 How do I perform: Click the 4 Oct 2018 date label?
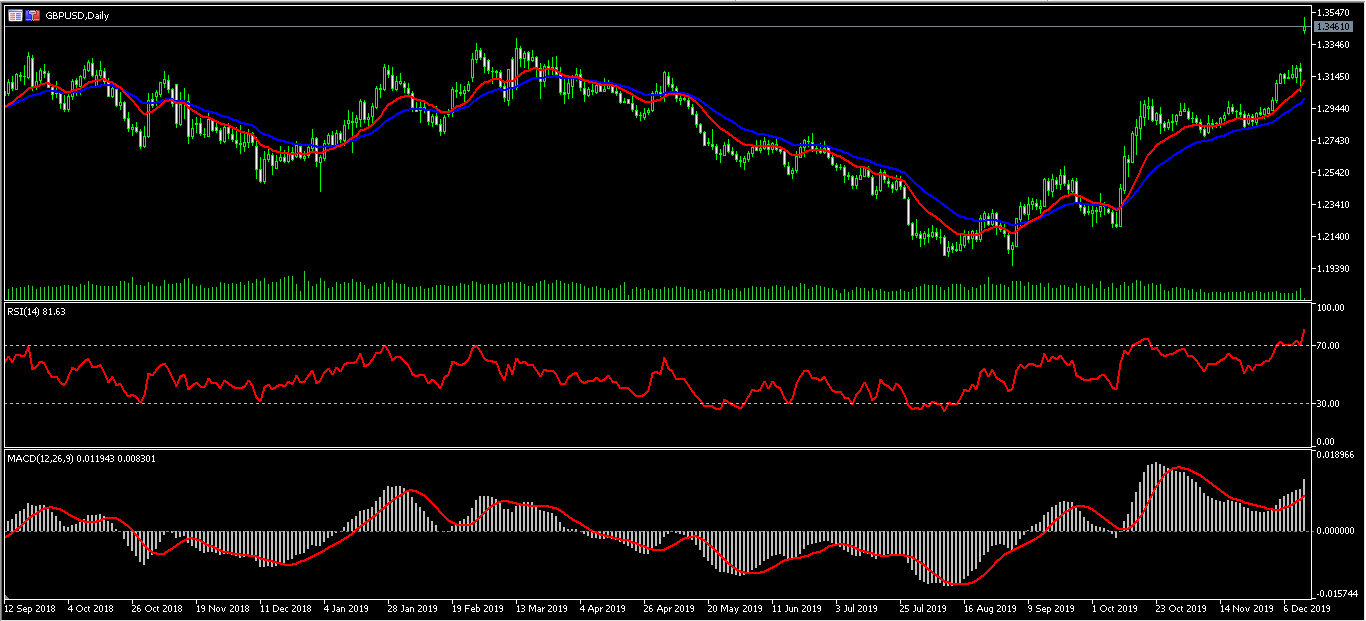[x=90, y=608]
